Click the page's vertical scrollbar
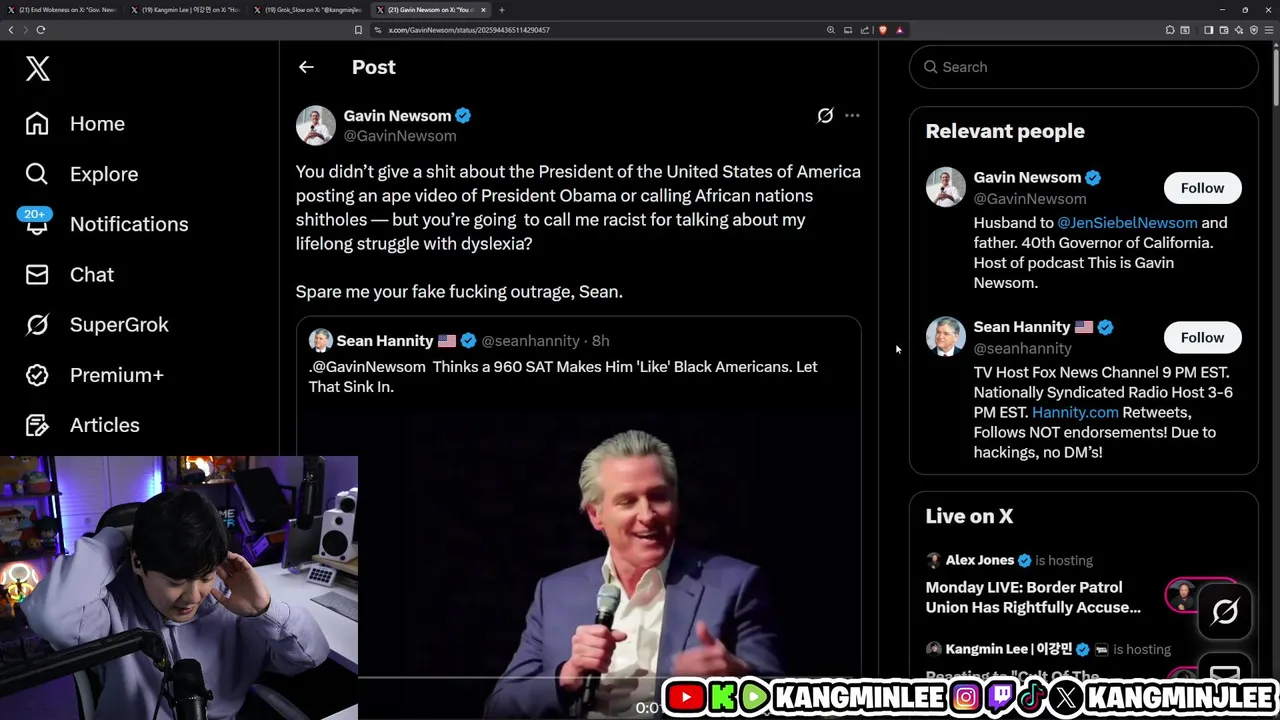 1276,75
